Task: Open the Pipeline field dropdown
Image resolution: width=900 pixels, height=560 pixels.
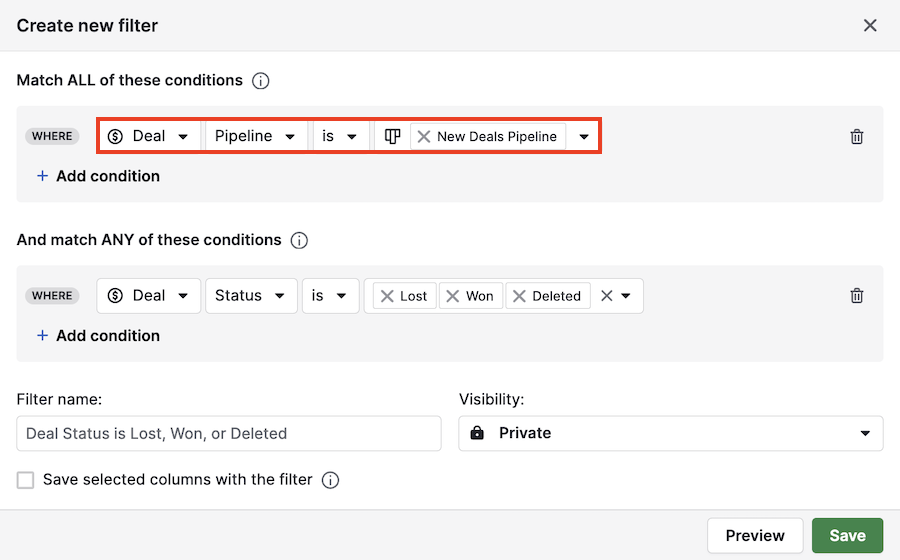Action: 256,137
